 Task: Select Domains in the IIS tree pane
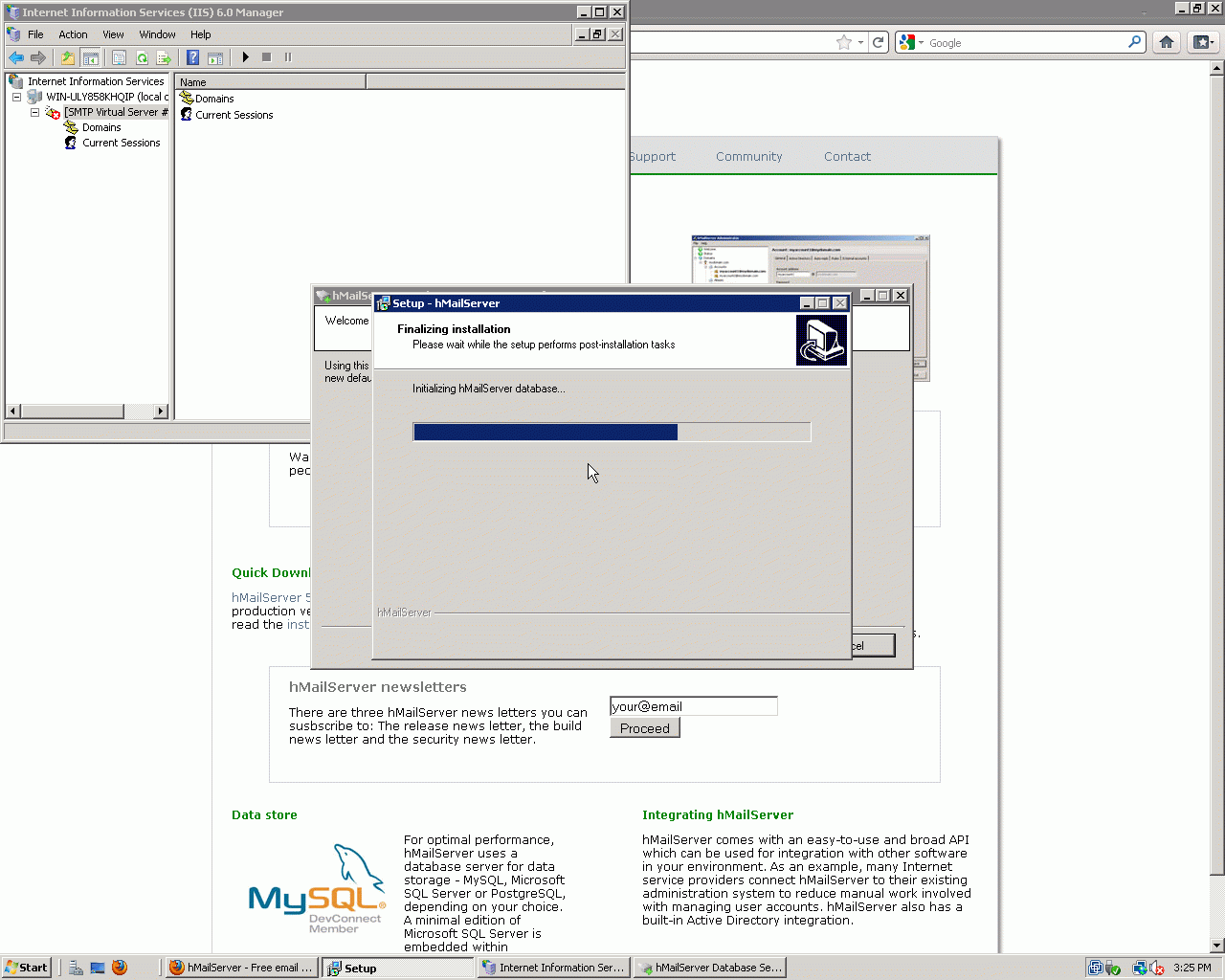[101, 127]
